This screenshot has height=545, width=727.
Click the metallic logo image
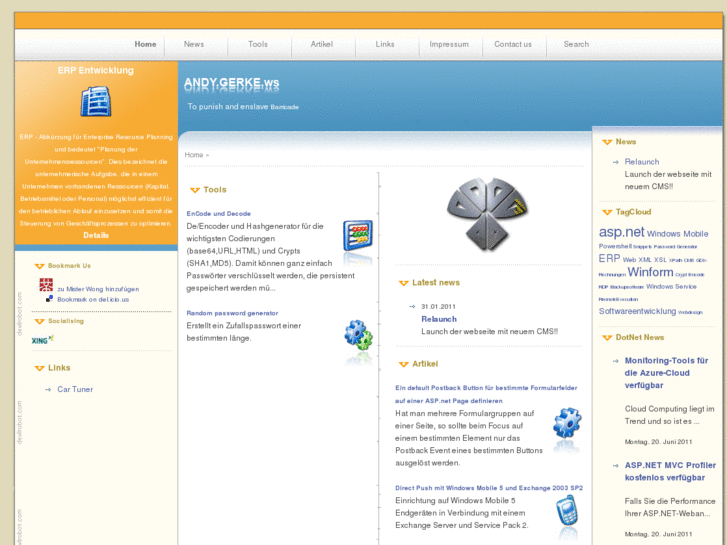(x=487, y=213)
